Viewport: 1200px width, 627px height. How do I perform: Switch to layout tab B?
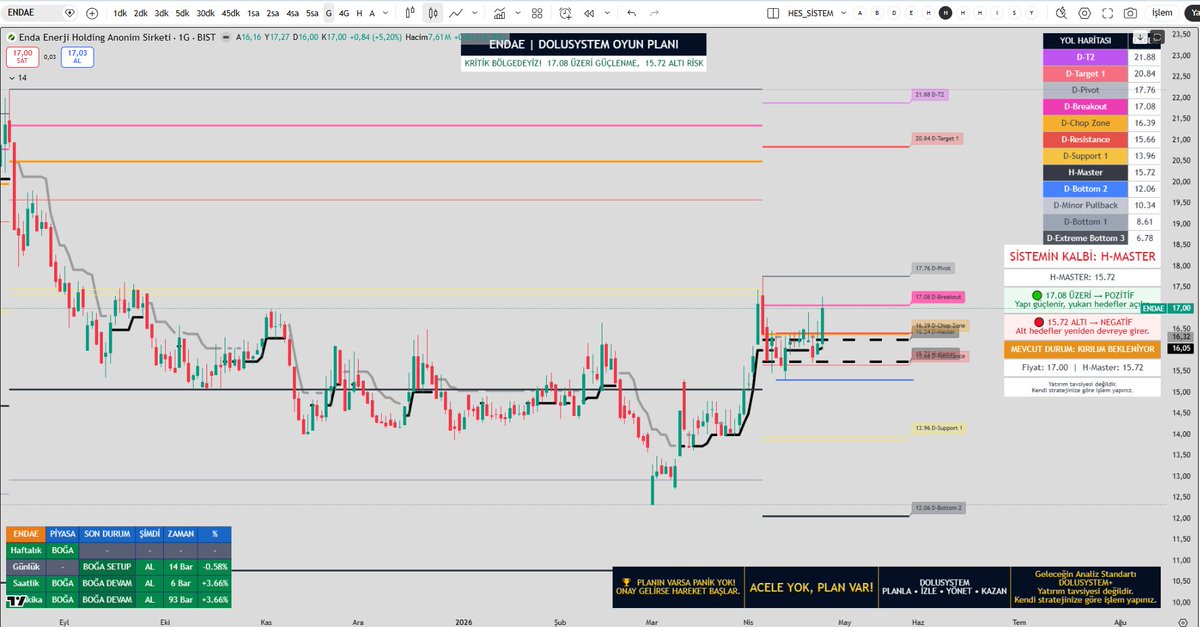pyautogui.click(x=879, y=14)
